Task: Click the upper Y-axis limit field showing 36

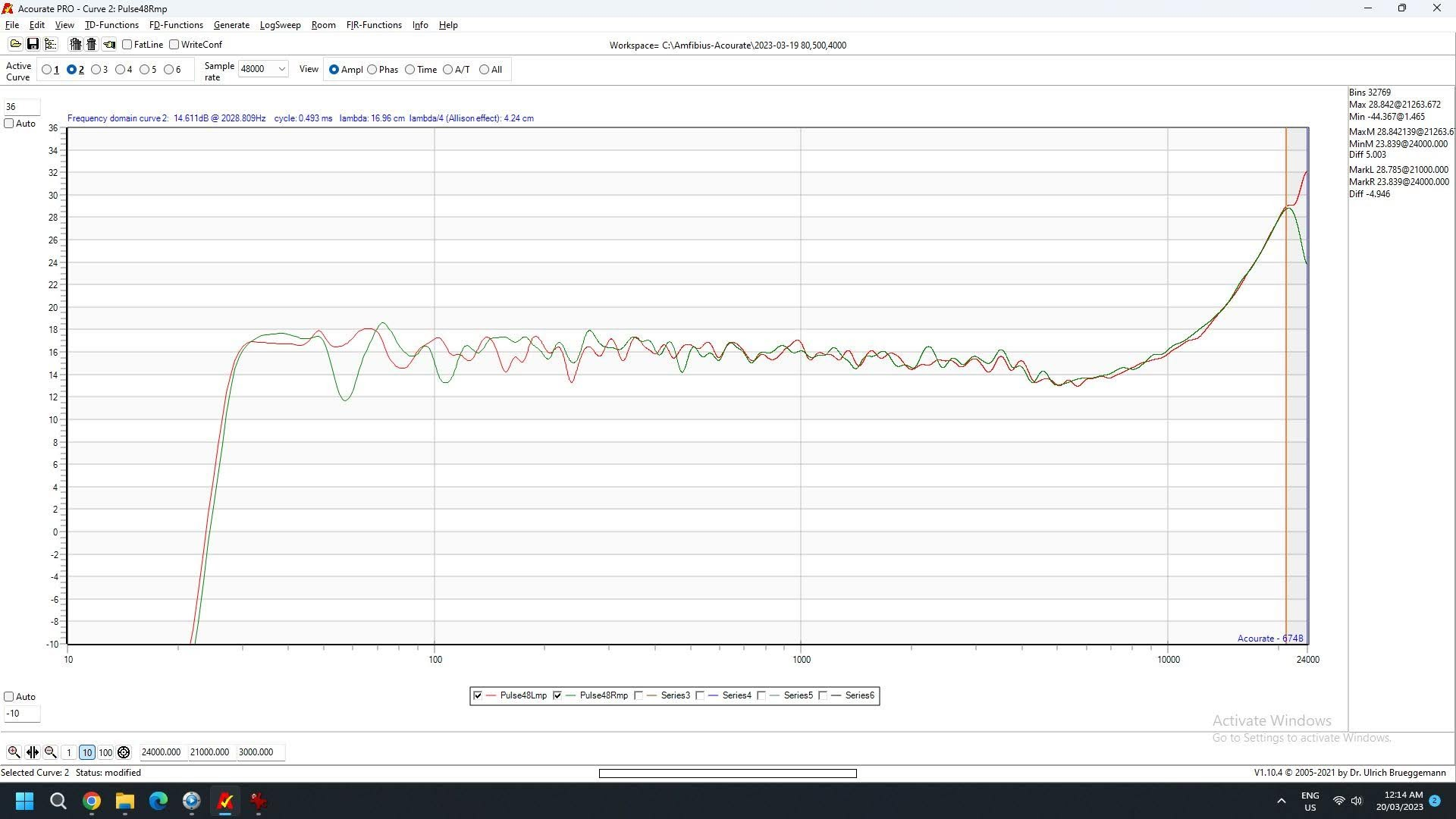Action: point(22,107)
